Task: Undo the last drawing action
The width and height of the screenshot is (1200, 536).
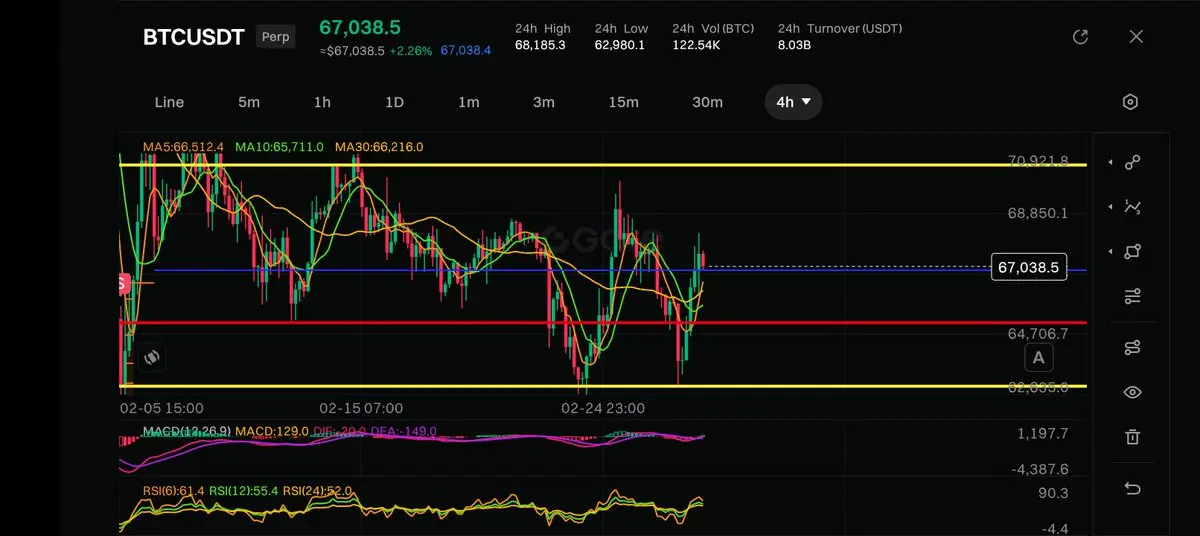Action: (x=1132, y=488)
